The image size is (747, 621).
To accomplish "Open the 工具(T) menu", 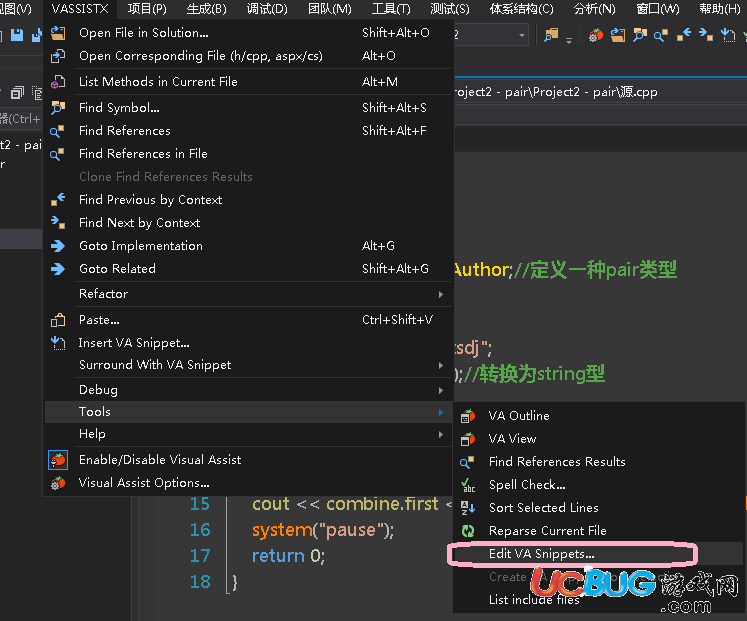I will [x=391, y=9].
